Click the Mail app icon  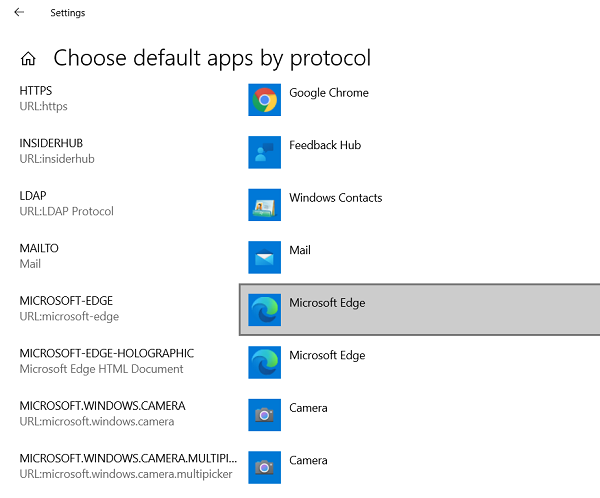[x=265, y=257]
